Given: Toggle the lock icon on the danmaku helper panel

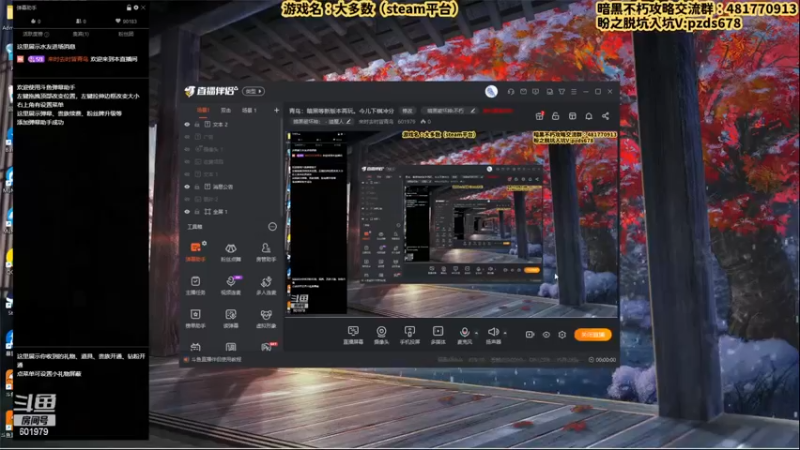Looking at the screenshot, I should coord(129,8).
